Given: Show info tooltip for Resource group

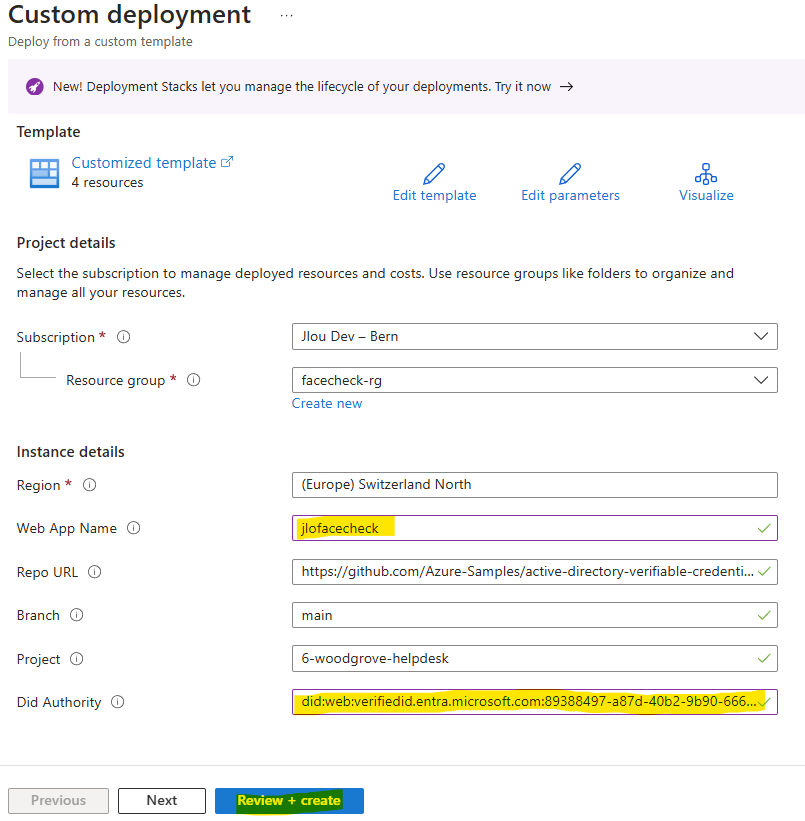Looking at the screenshot, I should click(x=194, y=380).
